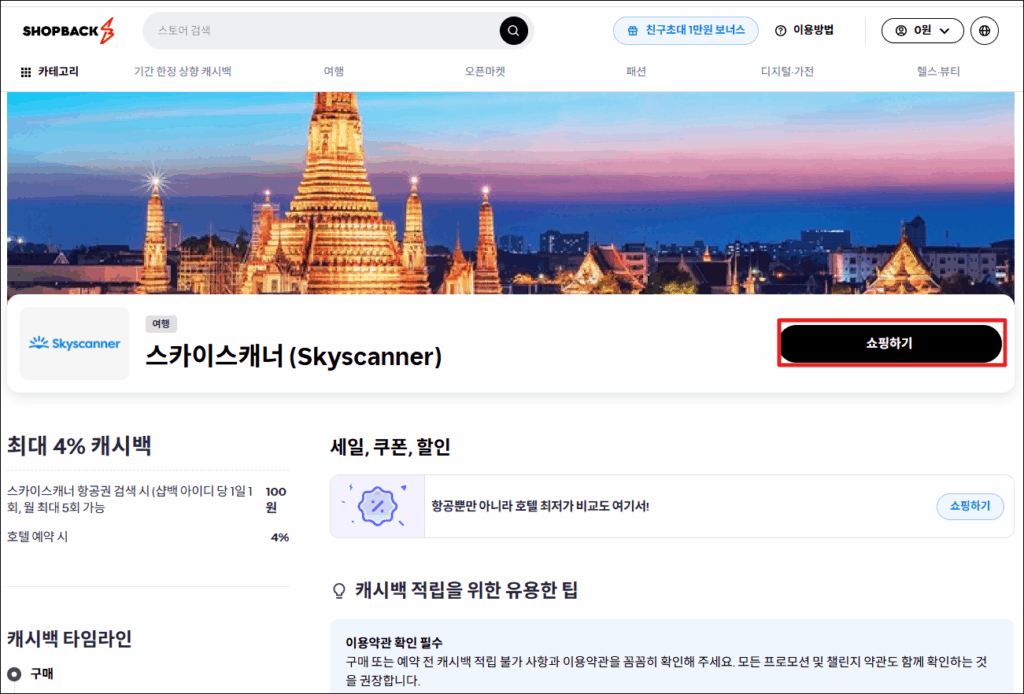The image size is (1024, 694).
Task: Open the 이용방법 help link
Action: (x=805, y=30)
